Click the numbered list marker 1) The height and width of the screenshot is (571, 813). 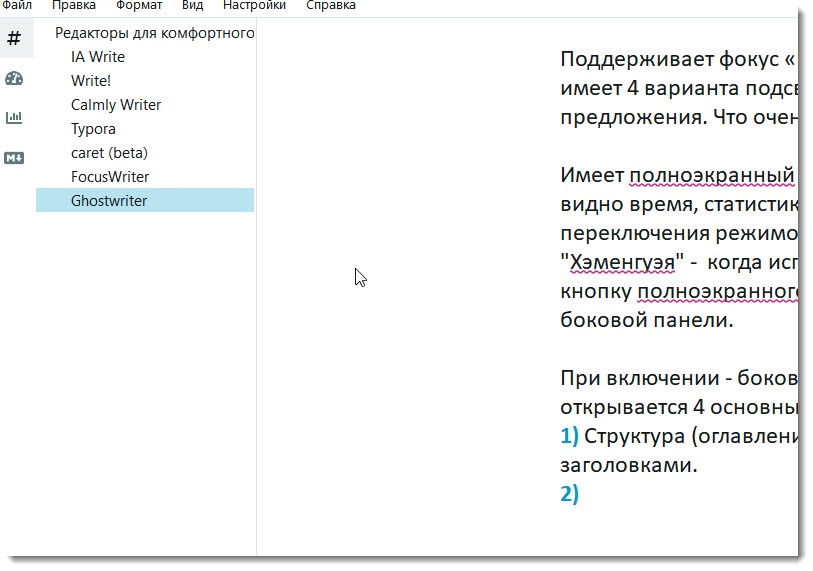(x=569, y=436)
